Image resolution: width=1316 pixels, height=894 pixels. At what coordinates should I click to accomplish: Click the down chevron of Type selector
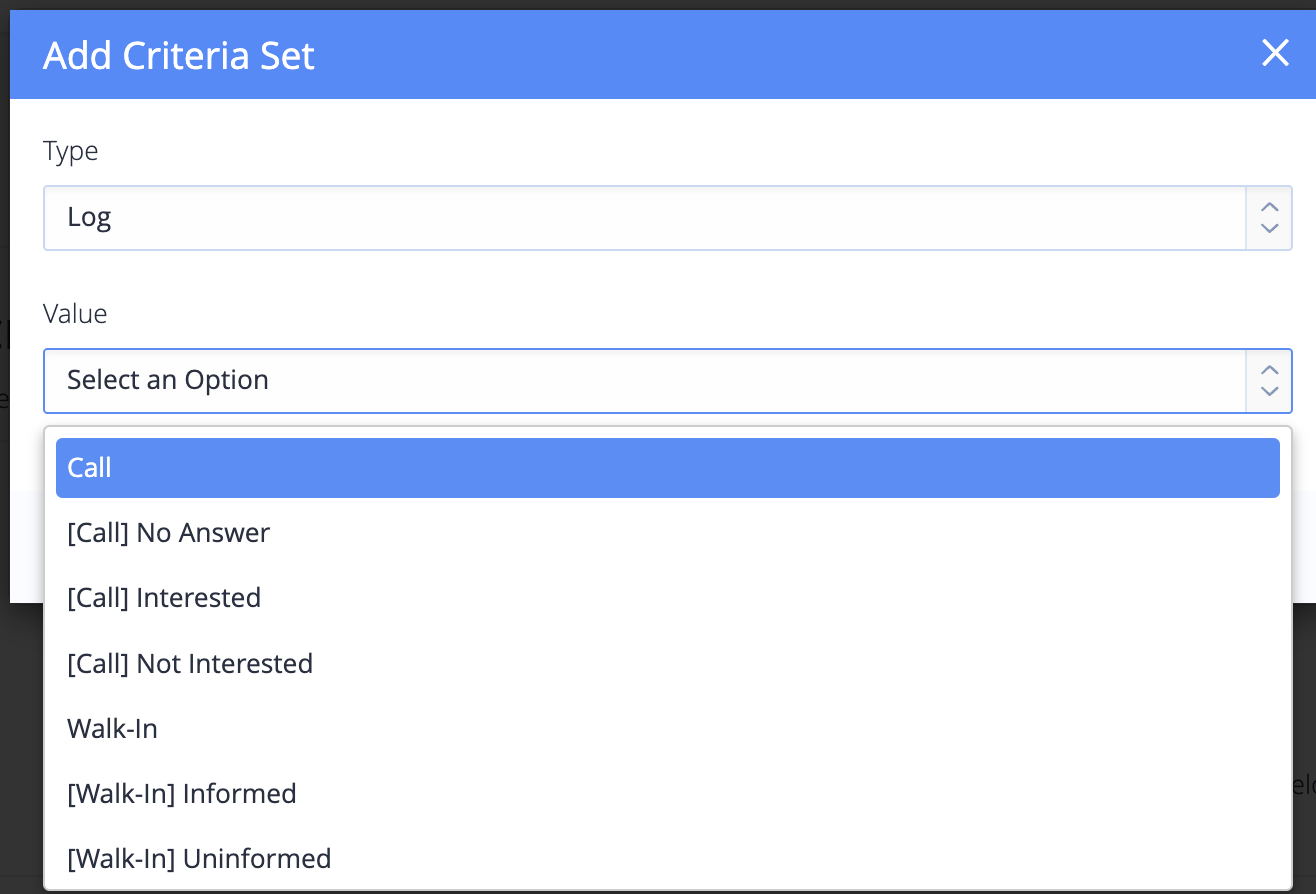tap(1270, 228)
